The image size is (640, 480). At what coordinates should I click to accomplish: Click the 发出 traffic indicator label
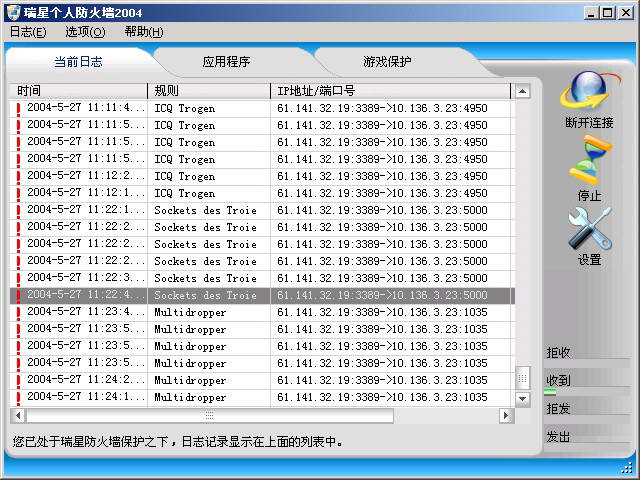click(x=558, y=437)
